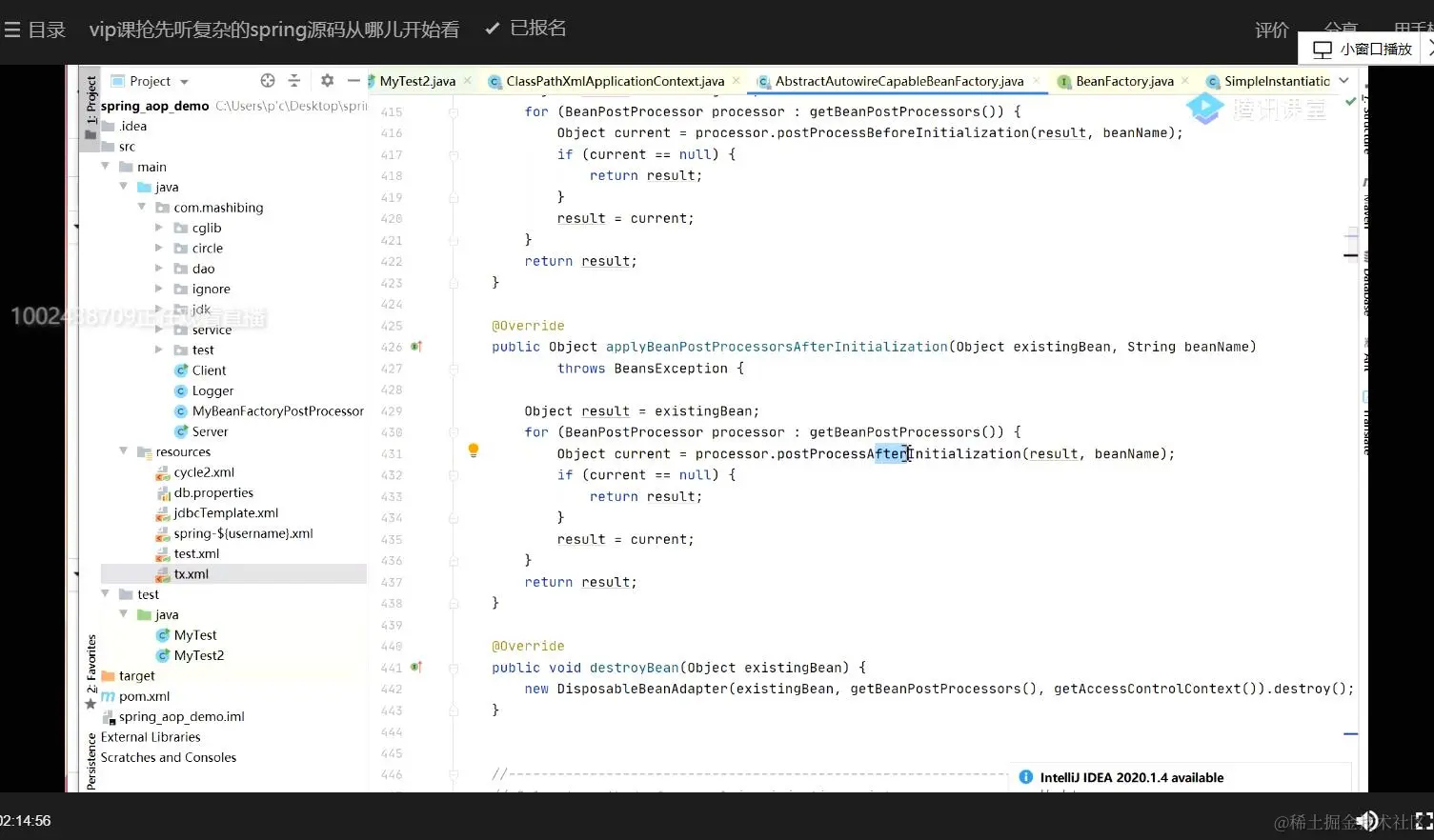Click the yellow intention lightbulb at line 431

(473, 450)
